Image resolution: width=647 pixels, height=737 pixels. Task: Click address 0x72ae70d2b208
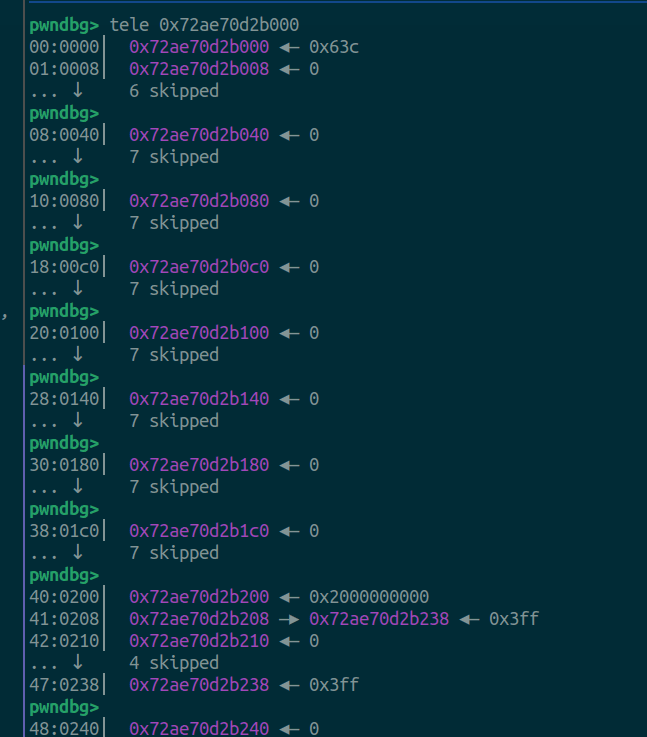click(199, 619)
